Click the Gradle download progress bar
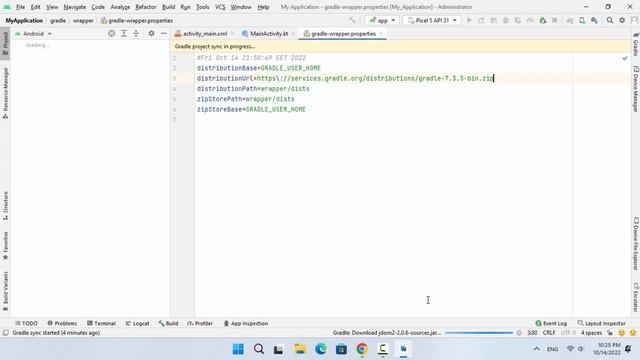640x360 pixels. pos(479,333)
